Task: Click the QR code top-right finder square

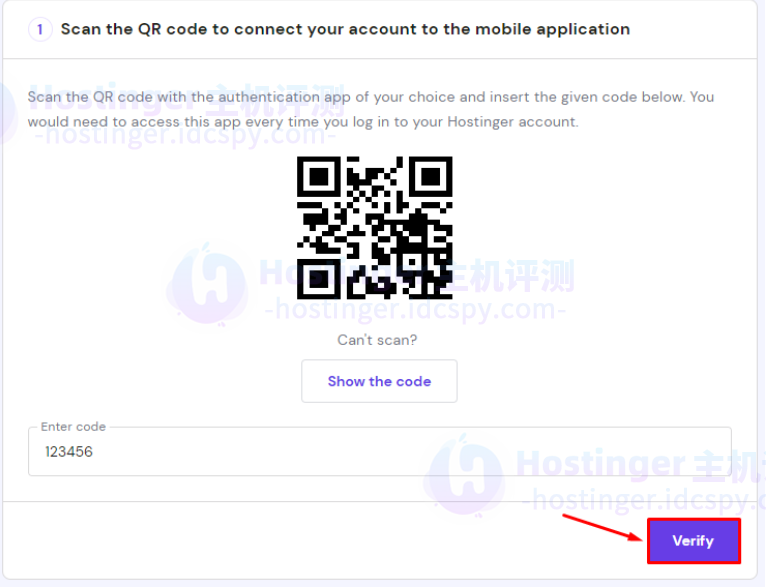Action: [x=431, y=176]
